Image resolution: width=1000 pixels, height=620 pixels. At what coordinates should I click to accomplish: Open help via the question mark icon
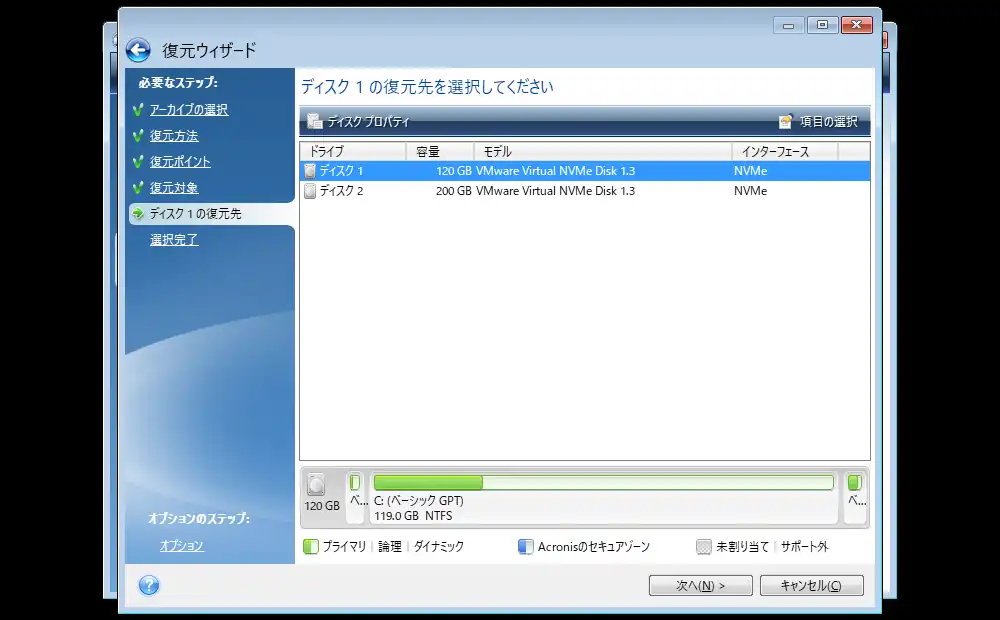tap(149, 586)
